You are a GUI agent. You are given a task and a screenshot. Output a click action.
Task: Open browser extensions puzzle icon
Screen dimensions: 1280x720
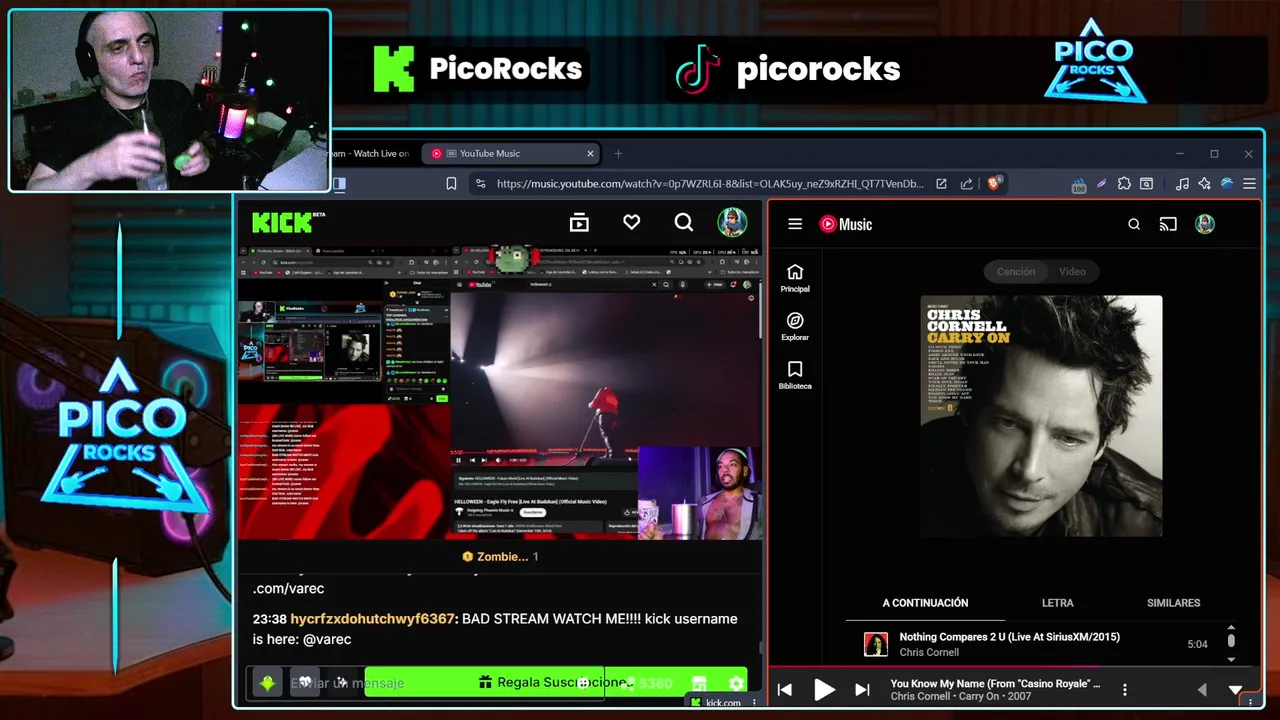point(1124,183)
